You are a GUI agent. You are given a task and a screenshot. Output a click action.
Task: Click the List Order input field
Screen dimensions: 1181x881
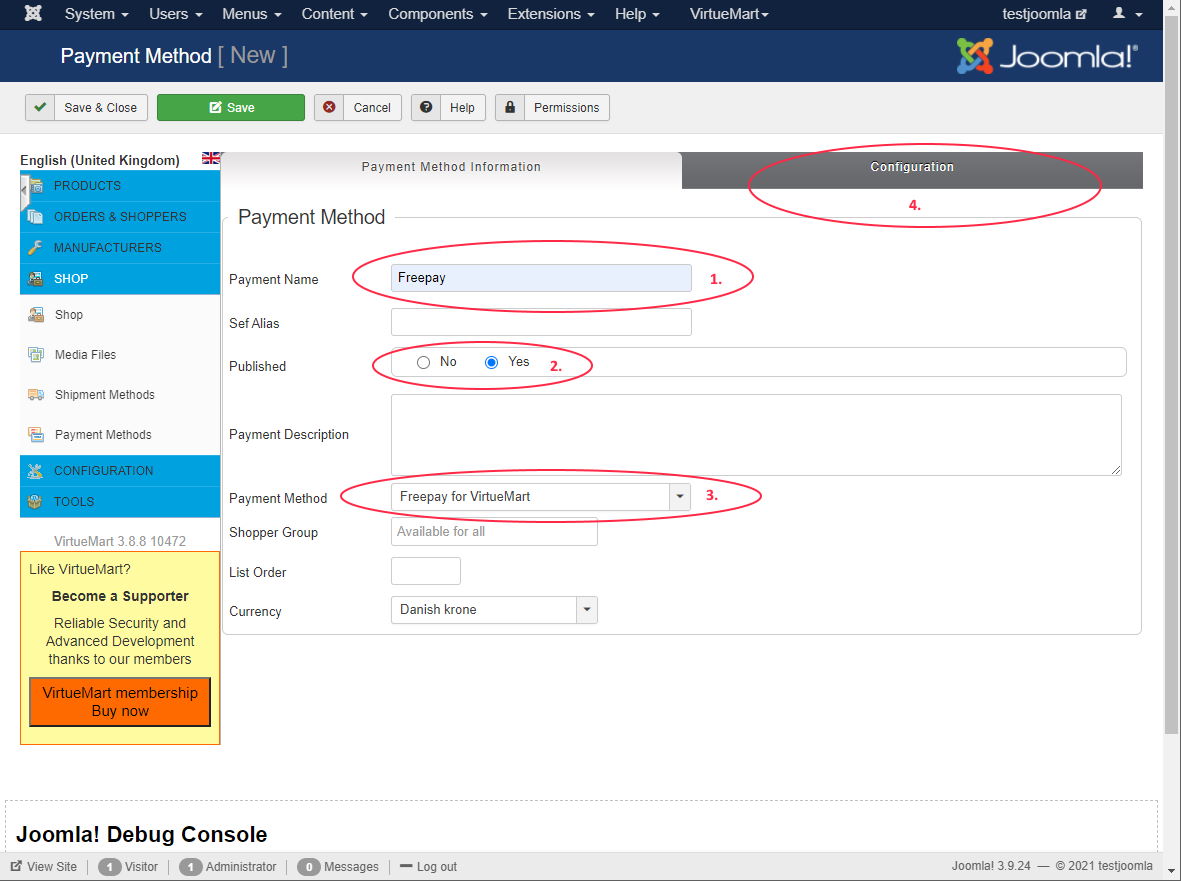click(x=426, y=571)
